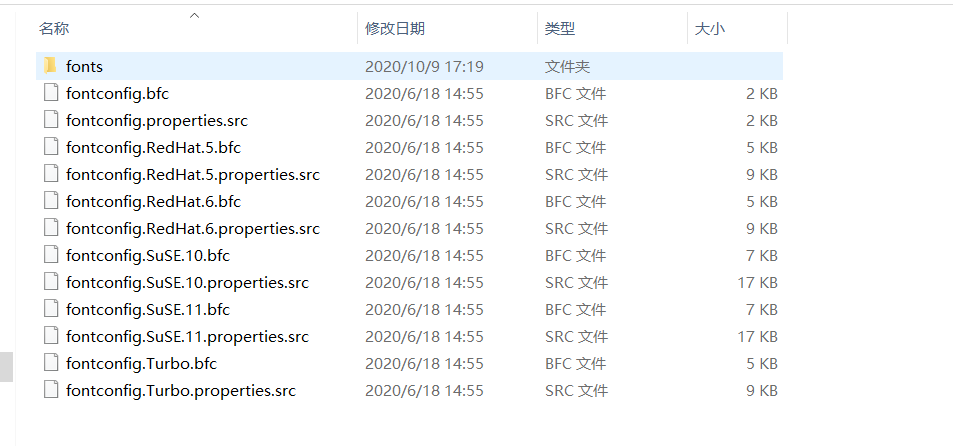The image size is (953, 446).
Task: Sort files by 修改日期 column header
Action: 394,29
